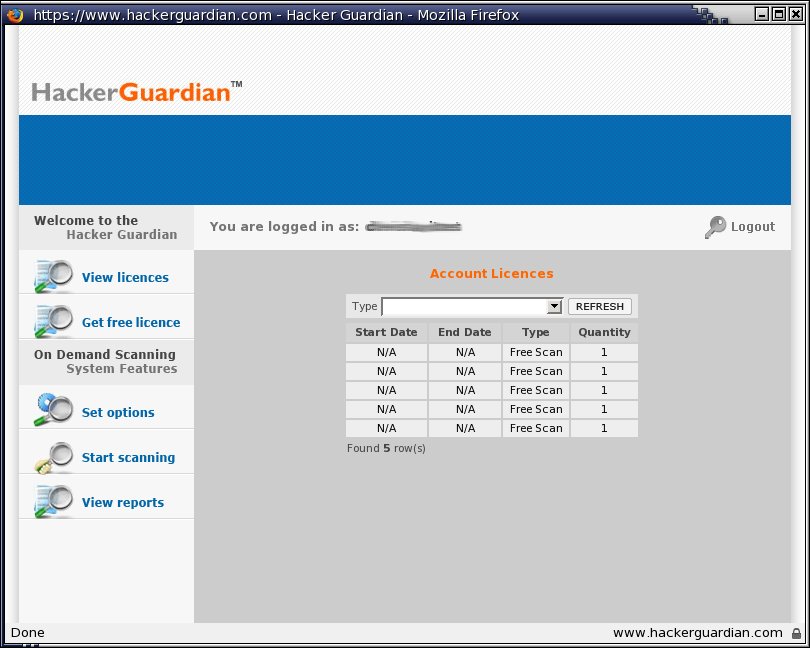
Task: Click the HackerGuardian logo
Action: 136,92
